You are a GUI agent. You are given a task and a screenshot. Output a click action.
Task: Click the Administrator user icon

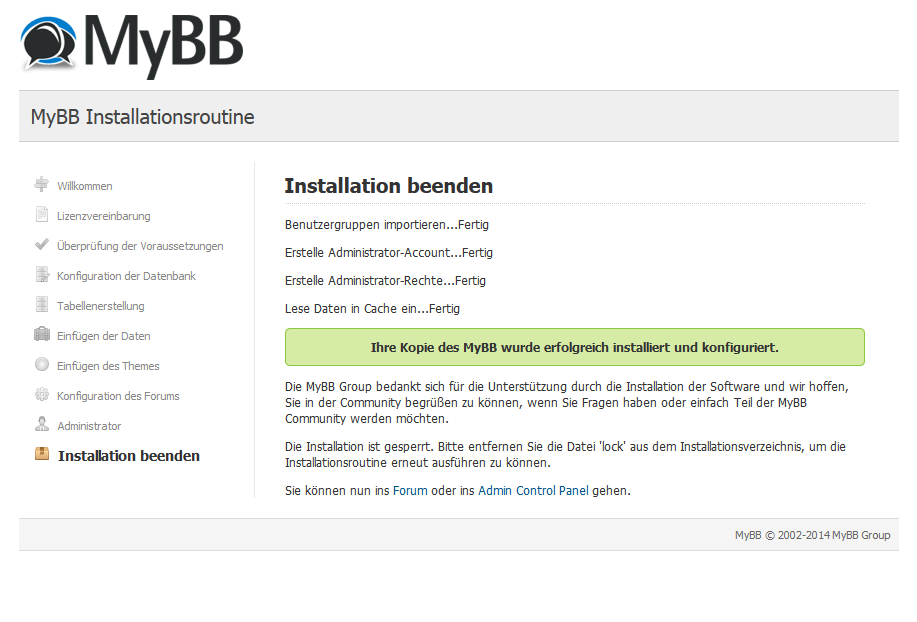point(42,424)
